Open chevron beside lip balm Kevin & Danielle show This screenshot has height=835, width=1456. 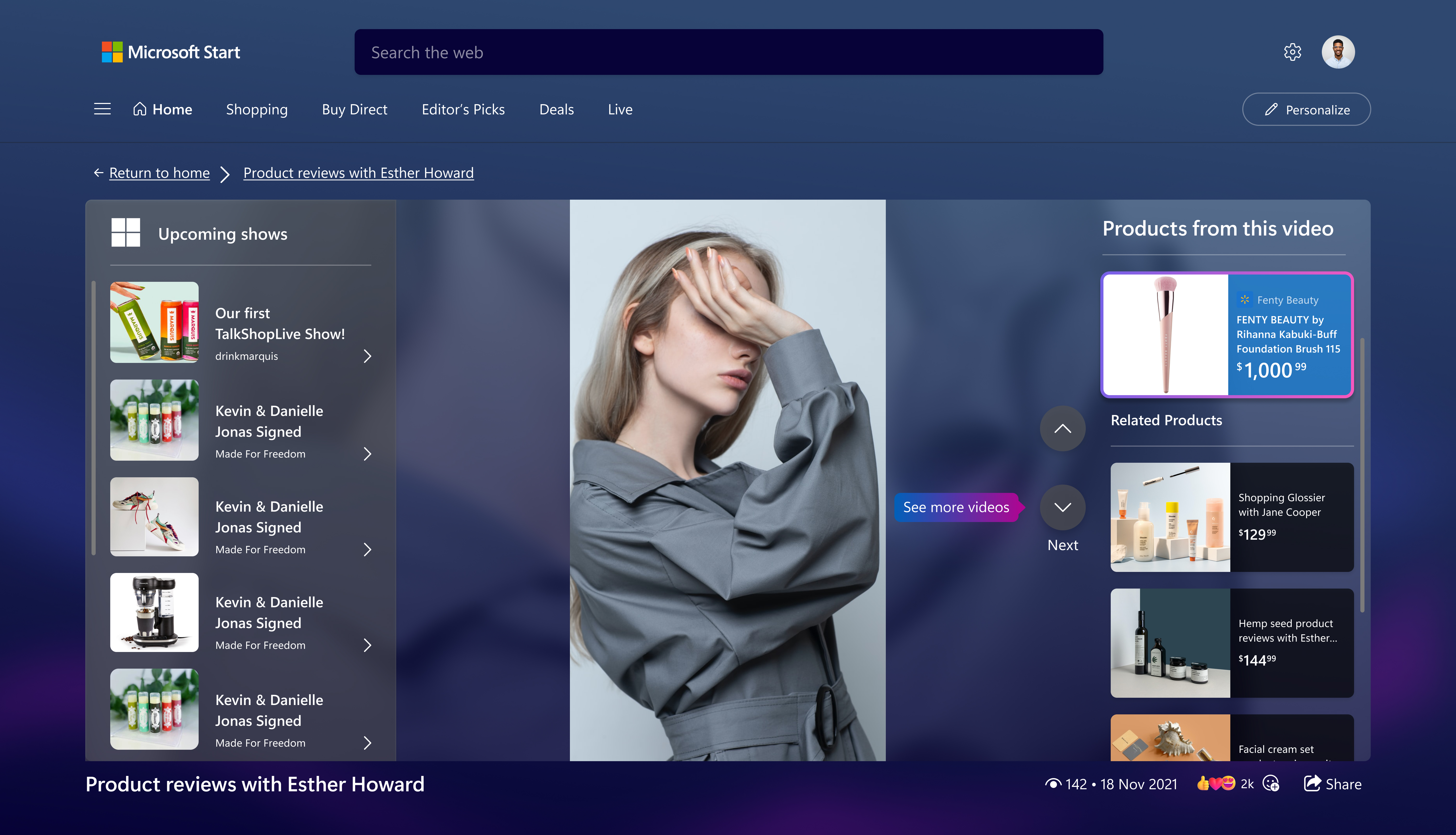(368, 454)
